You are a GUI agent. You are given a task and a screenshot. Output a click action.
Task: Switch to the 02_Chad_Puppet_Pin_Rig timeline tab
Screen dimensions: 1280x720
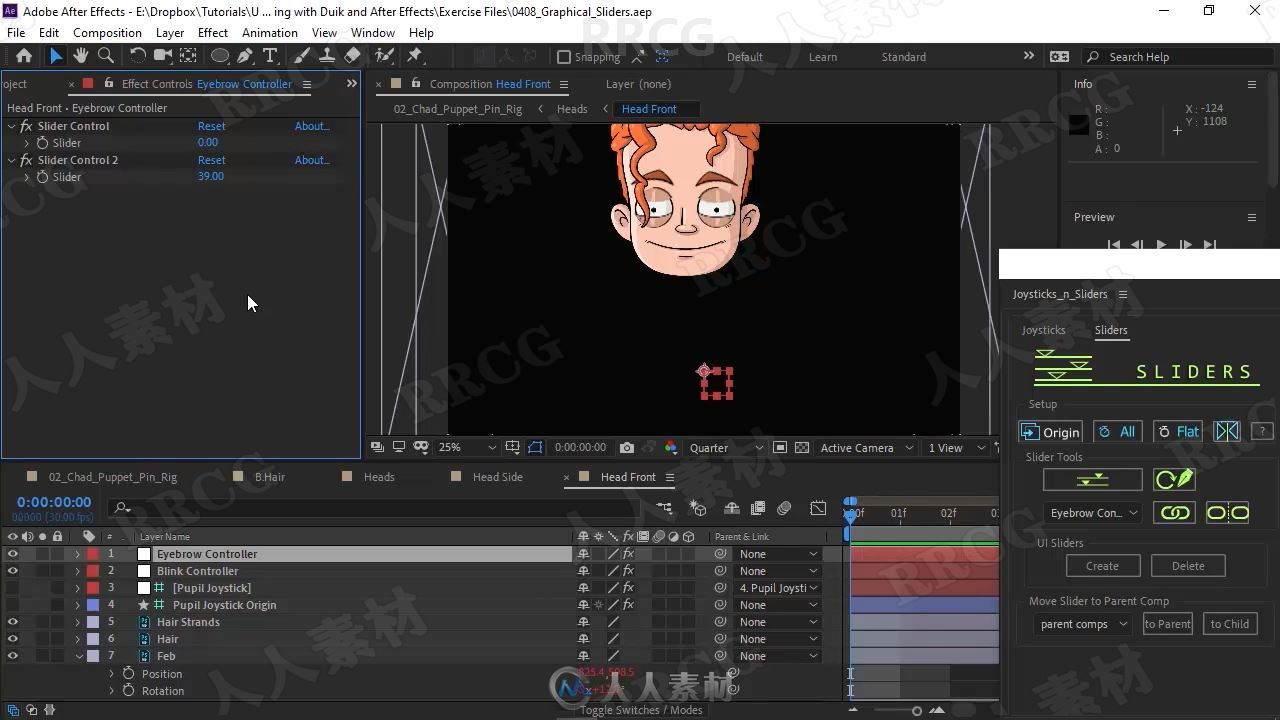[x=113, y=477]
